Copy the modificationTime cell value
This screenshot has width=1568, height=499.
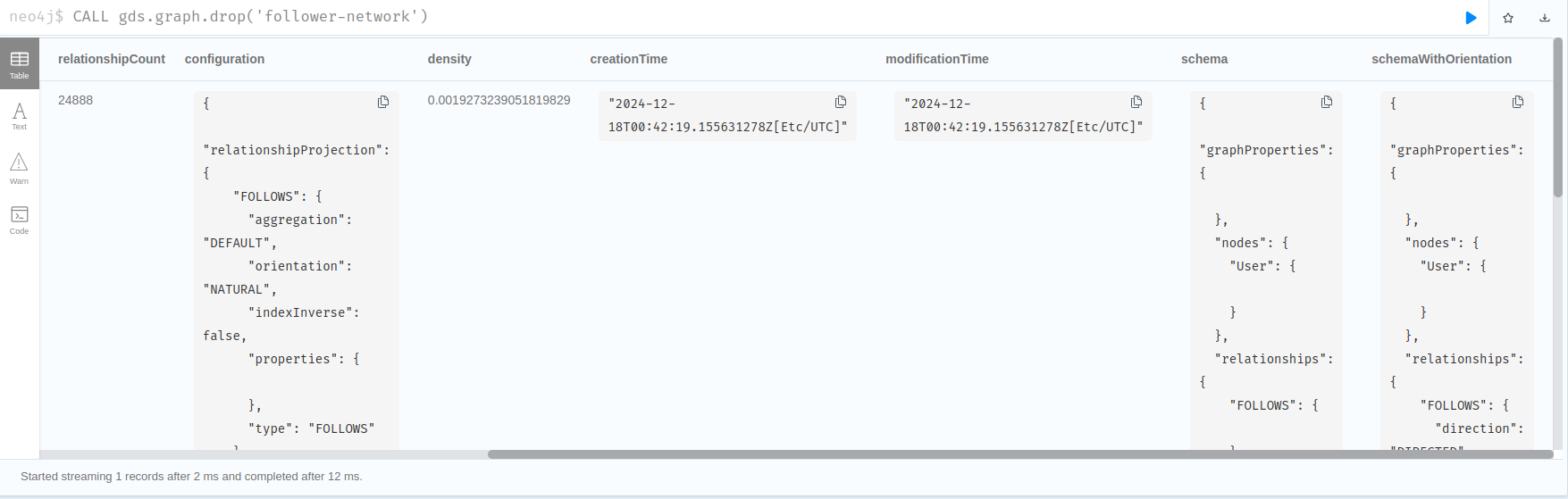1136,103
